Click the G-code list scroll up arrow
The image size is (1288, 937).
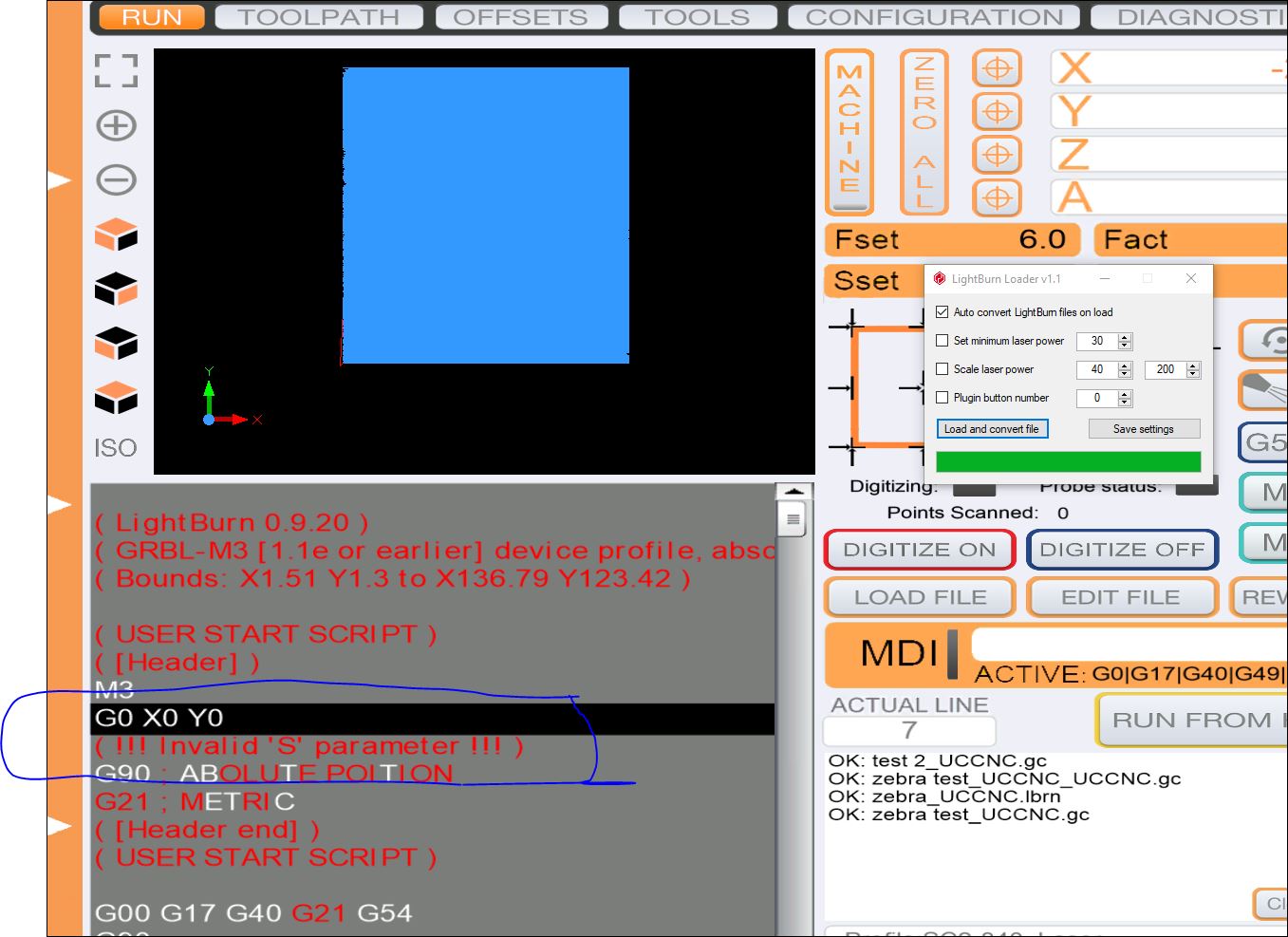pyautogui.click(x=793, y=492)
